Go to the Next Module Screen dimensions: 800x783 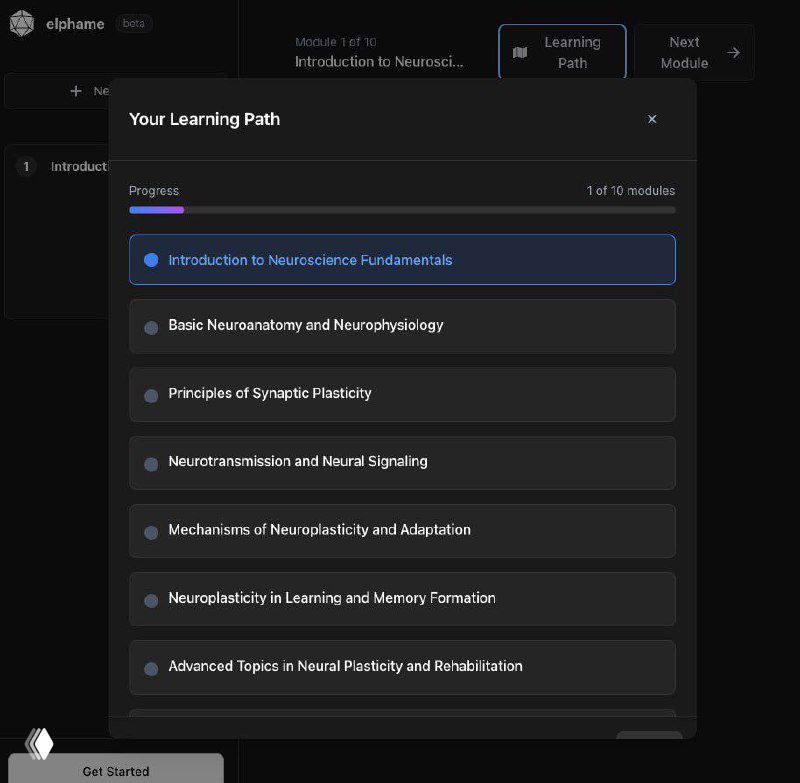tap(694, 52)
